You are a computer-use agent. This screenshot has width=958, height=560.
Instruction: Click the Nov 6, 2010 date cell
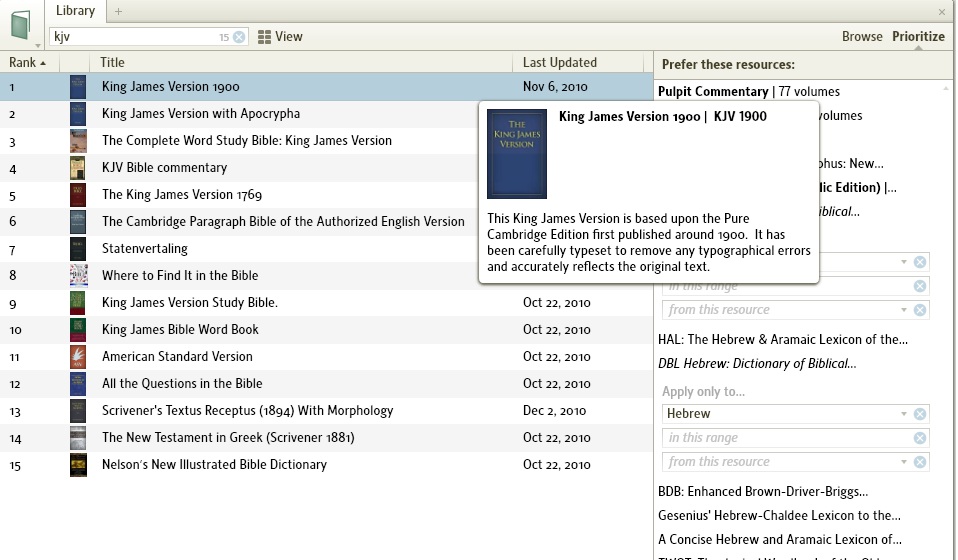(555, 87)
